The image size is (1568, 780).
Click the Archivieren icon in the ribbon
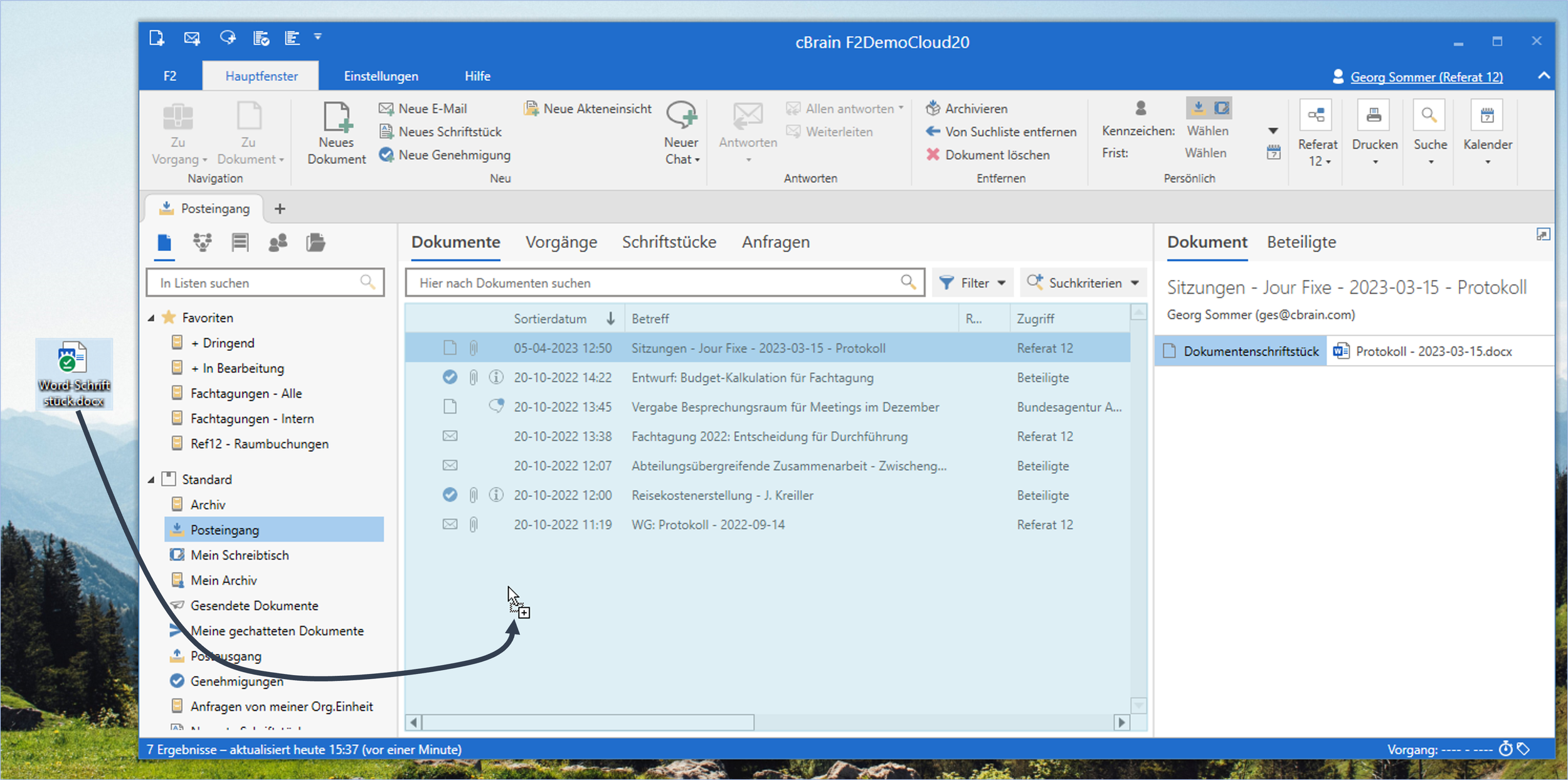[933, 108]
